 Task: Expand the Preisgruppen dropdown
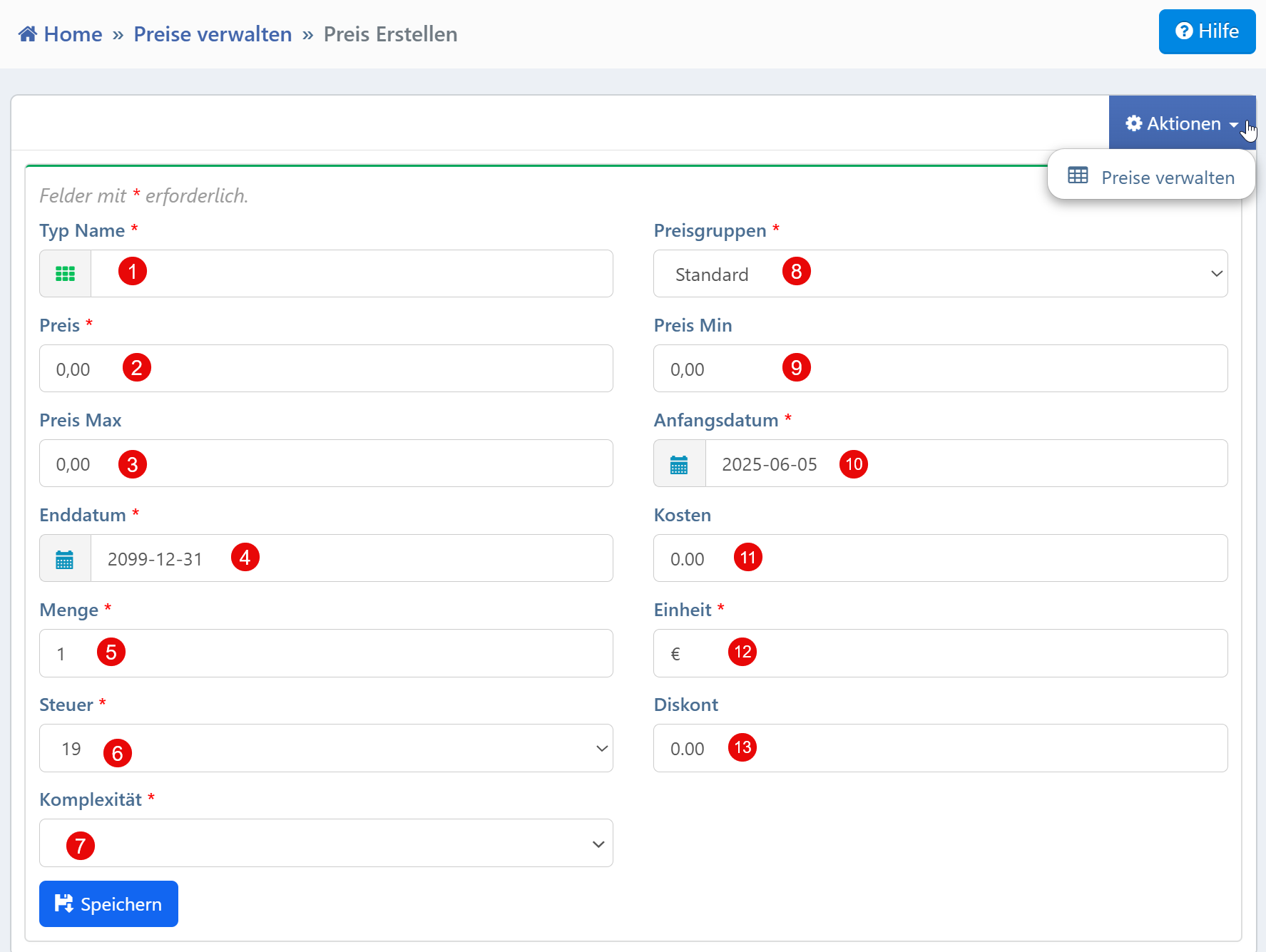[940, 274]
